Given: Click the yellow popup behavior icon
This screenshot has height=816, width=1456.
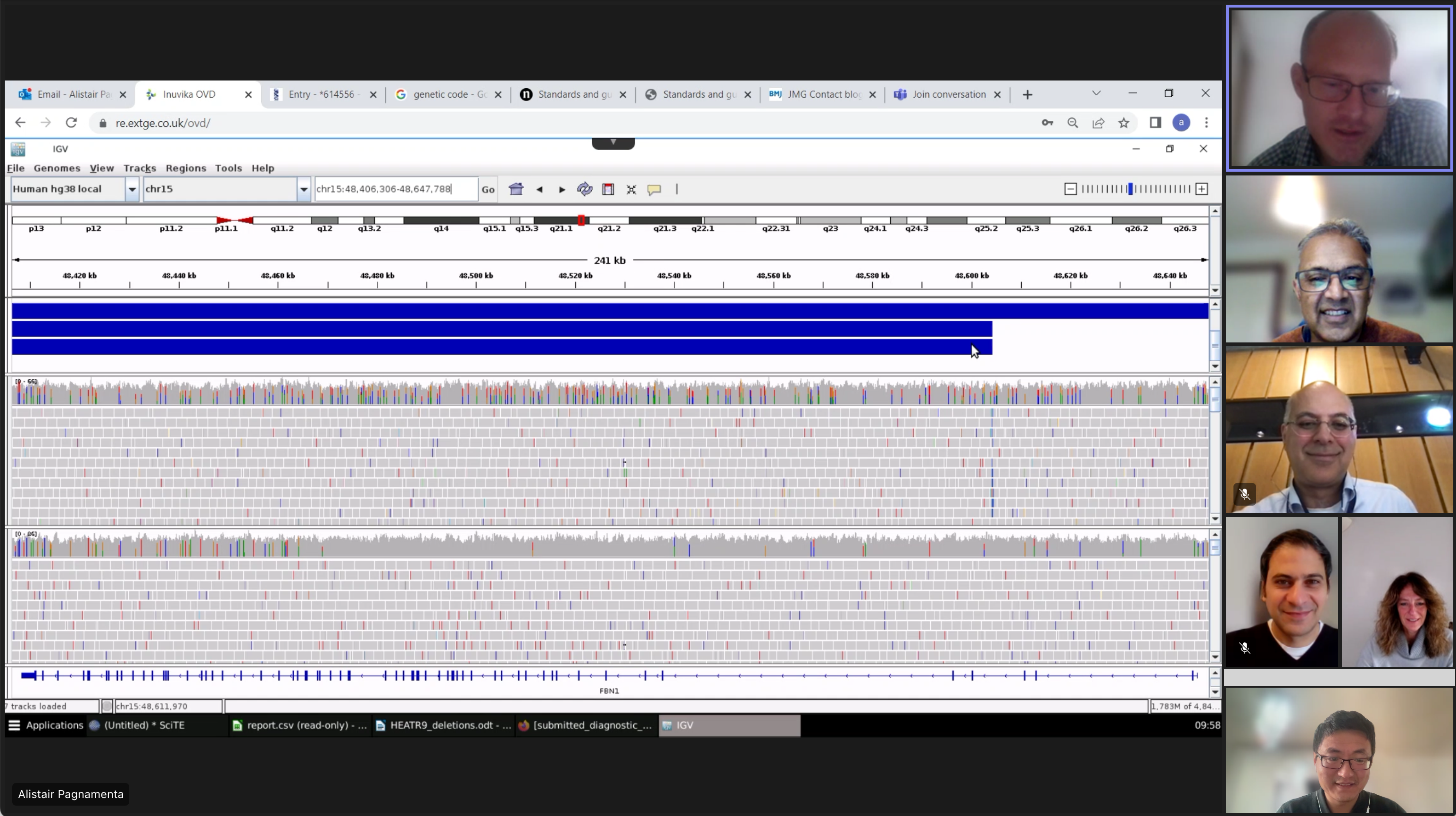Looking at the screenshot, I should click(654, 190).
